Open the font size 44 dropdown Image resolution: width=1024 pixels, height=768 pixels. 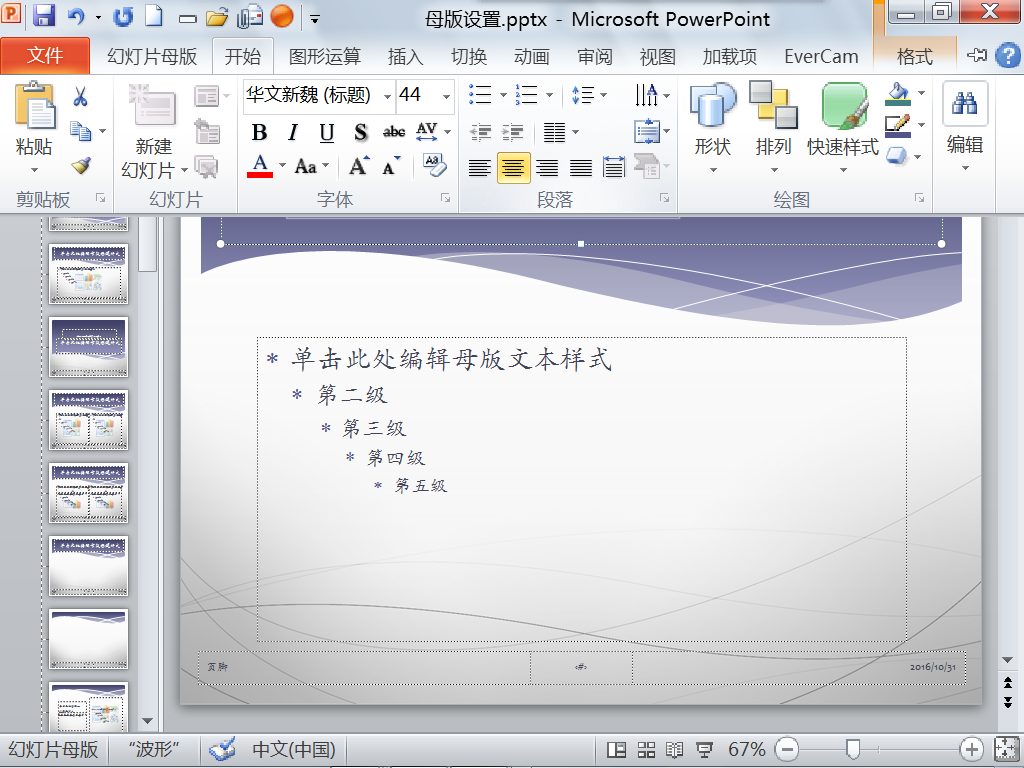pos(447,96)
